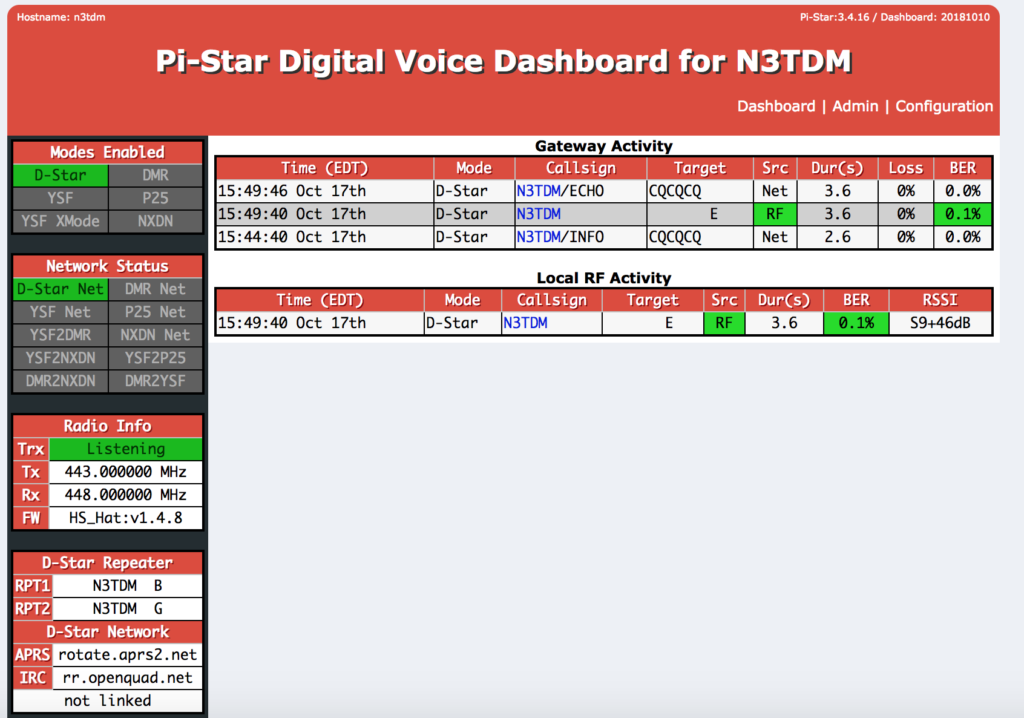
Task: Select the Tx frequency 443.000000 MHz
Action: (125, 472)
